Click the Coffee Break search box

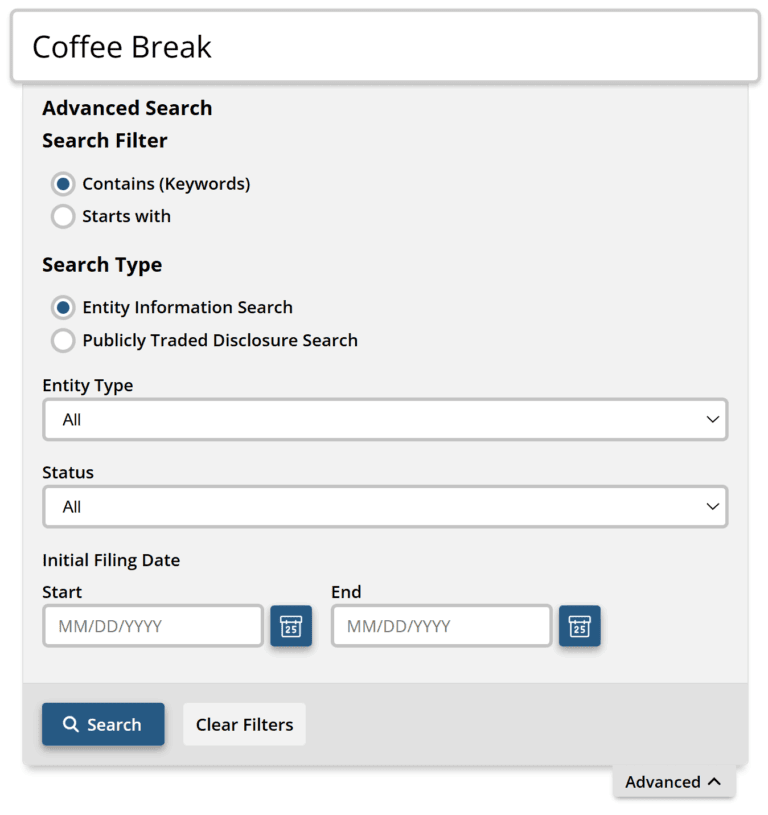tap(384, 46)
